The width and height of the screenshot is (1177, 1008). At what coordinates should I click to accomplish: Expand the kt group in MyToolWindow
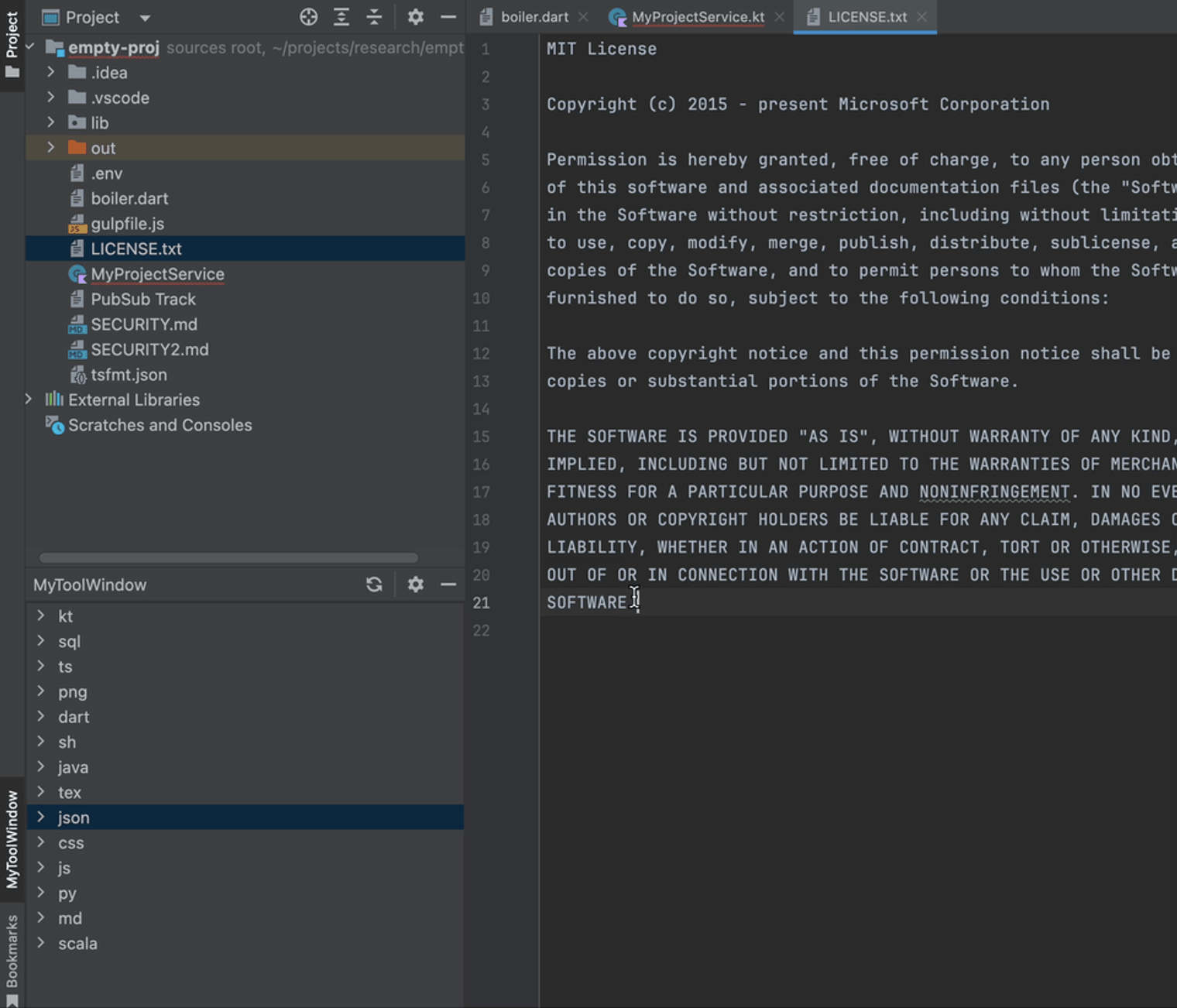[41, 615]
